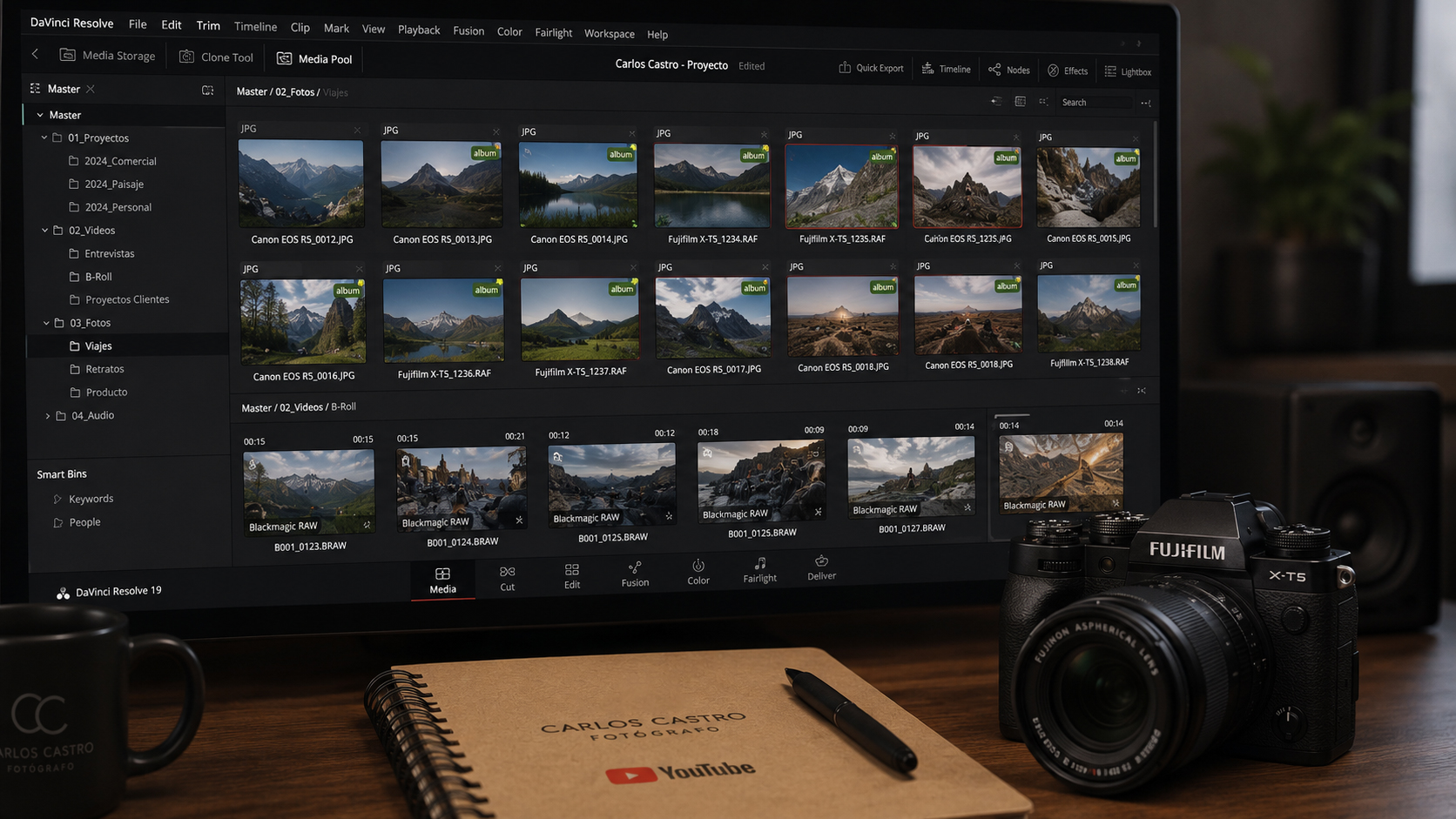Viewport: 1456px width, 819px height.
Task: Click the album badge on Canon EOS R5_0016.JPG
Action: point(348,291)
